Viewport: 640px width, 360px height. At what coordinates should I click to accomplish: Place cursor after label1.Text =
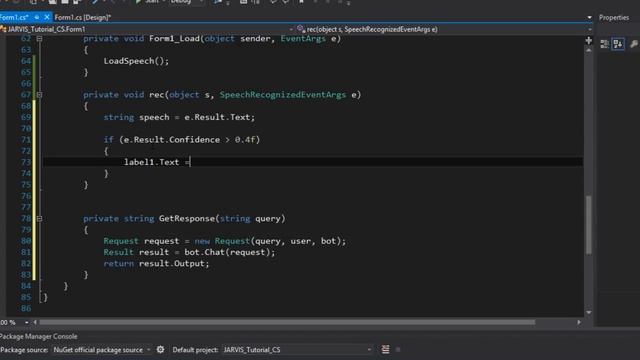pos(191,162)
